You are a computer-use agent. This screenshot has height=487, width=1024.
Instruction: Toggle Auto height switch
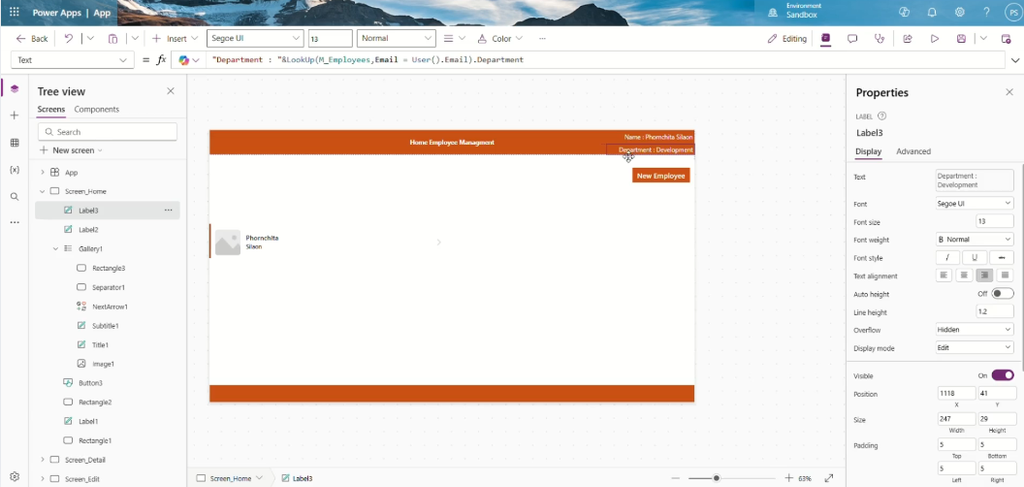pos(1002,294)
